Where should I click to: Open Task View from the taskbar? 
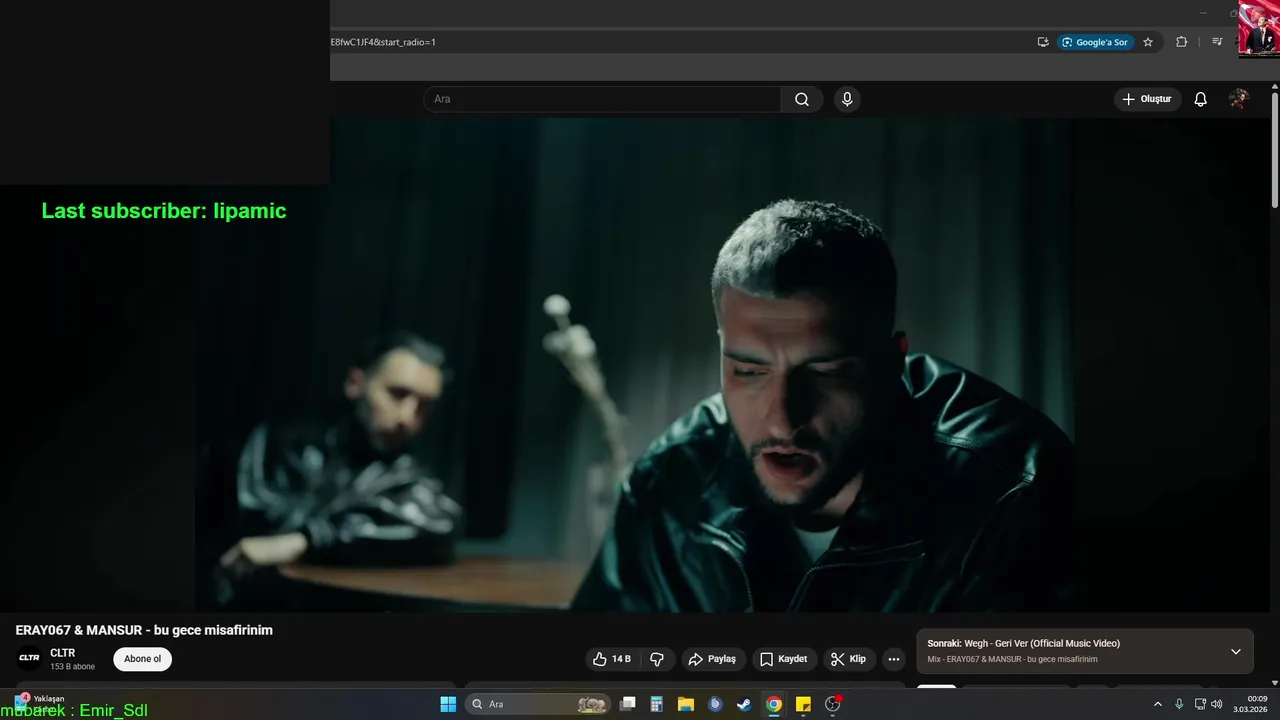pyautogui.click(x=628, y=704)
